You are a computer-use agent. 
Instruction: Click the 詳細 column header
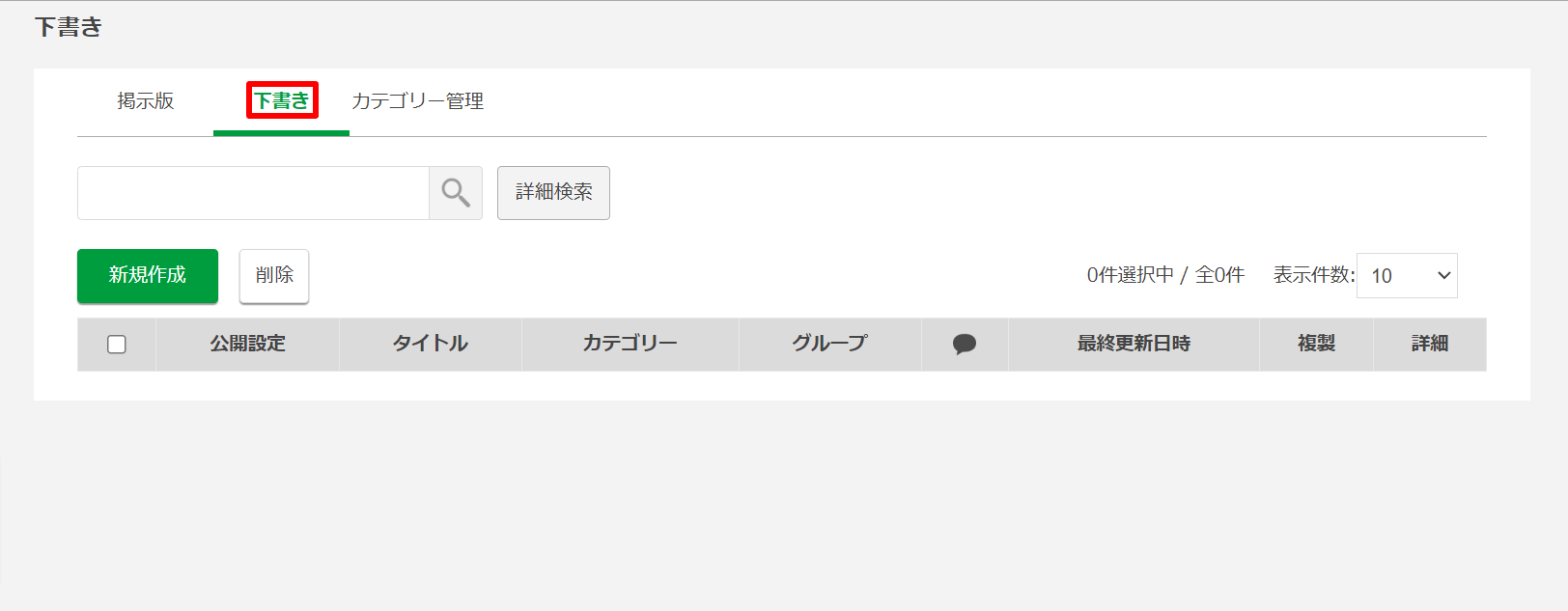[x=1429, y=344]
